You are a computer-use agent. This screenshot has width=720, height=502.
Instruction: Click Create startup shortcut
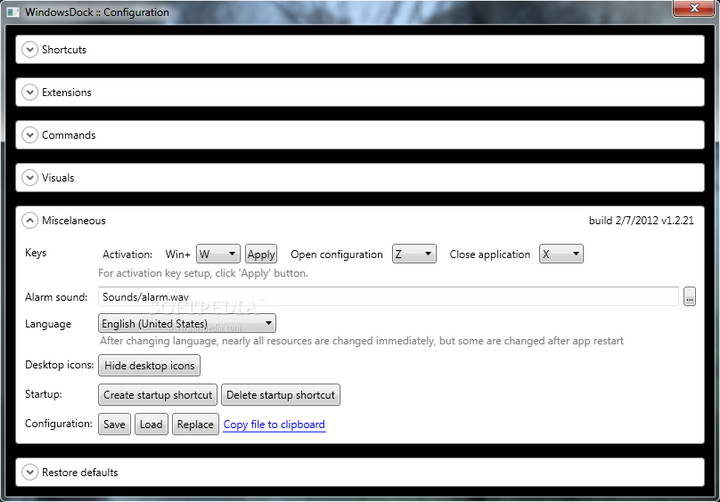click(x=158, y=395)
